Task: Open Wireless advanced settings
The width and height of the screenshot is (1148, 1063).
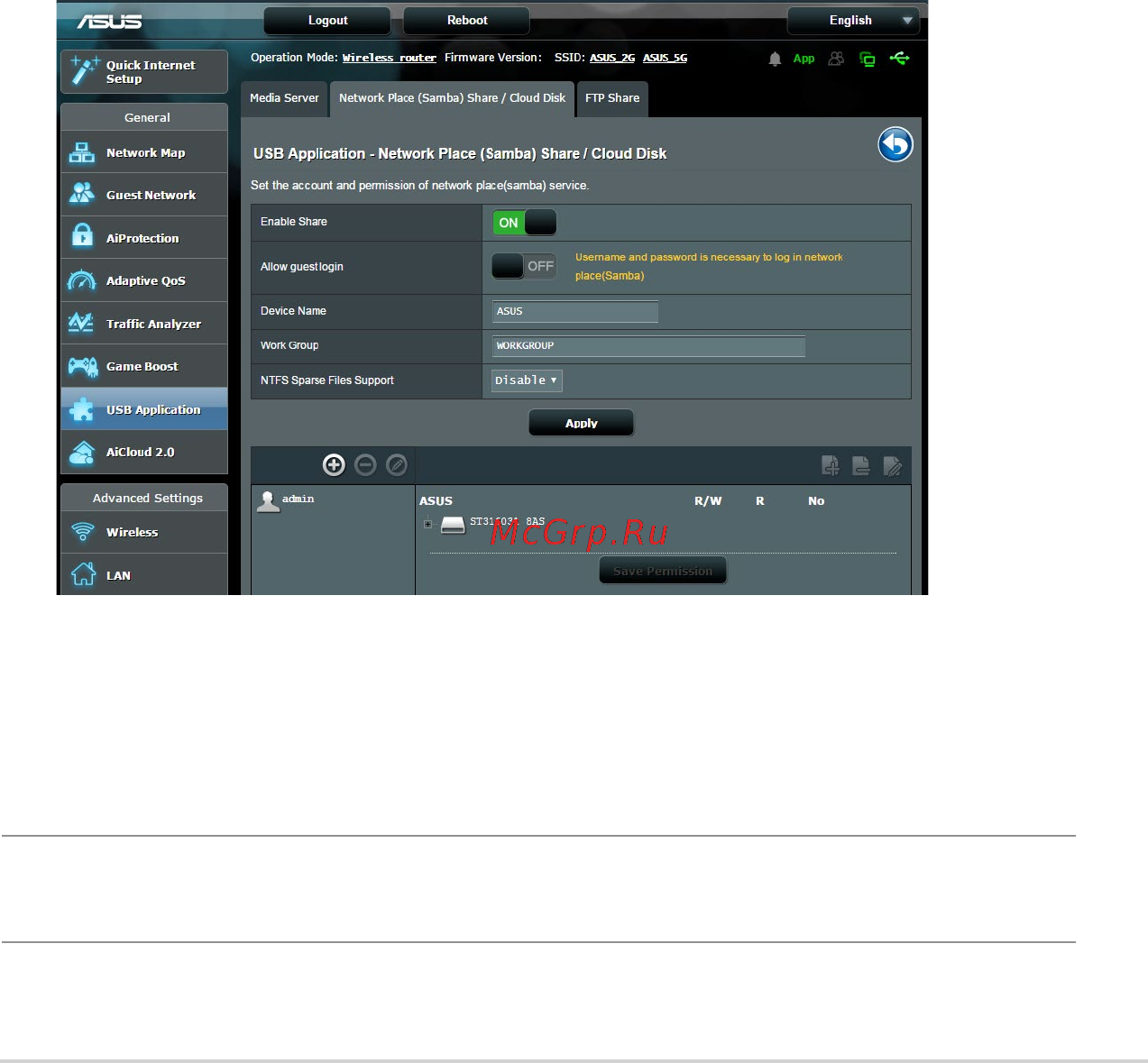Action: tap(144, 532)
